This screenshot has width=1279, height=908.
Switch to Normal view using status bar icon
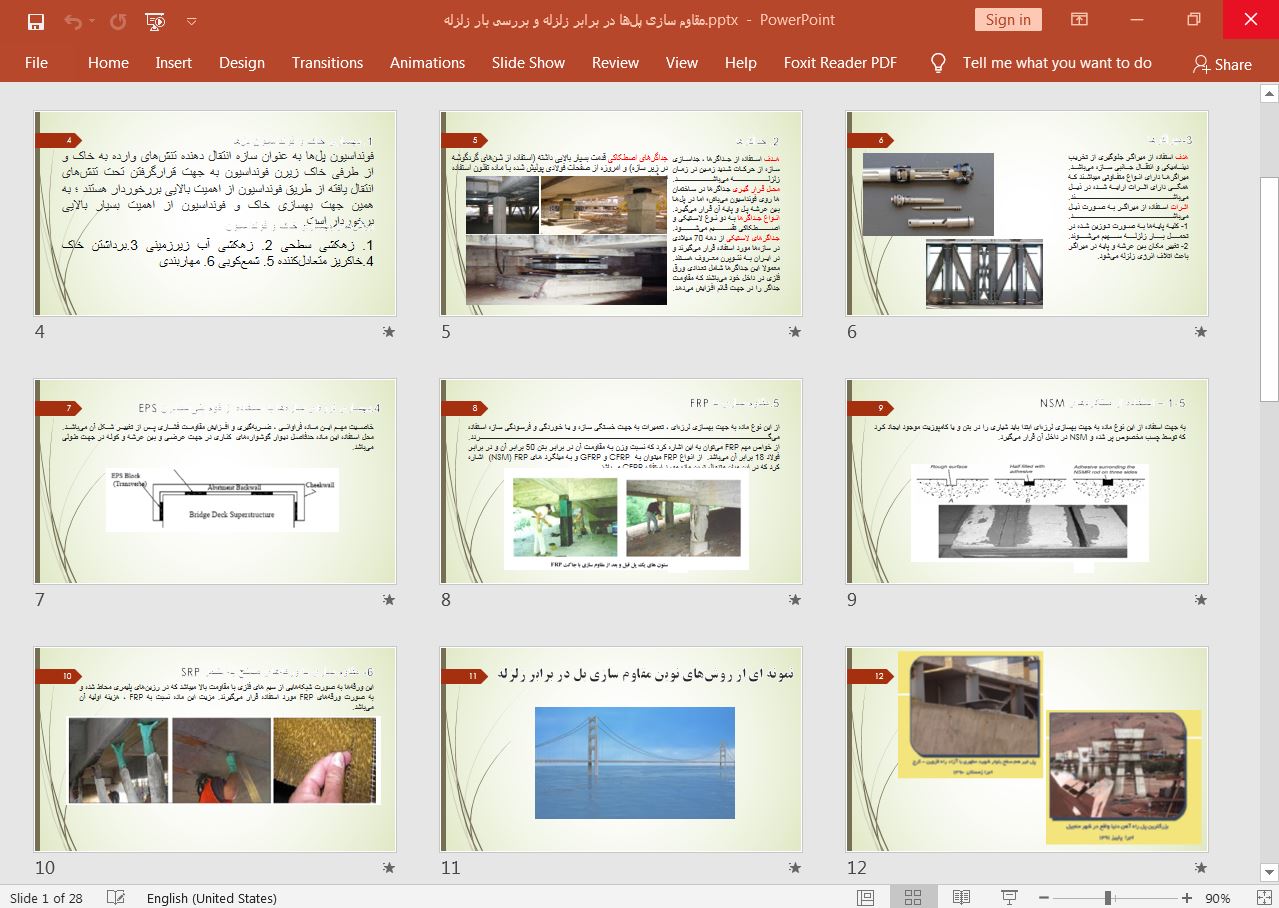click(865, 898)
